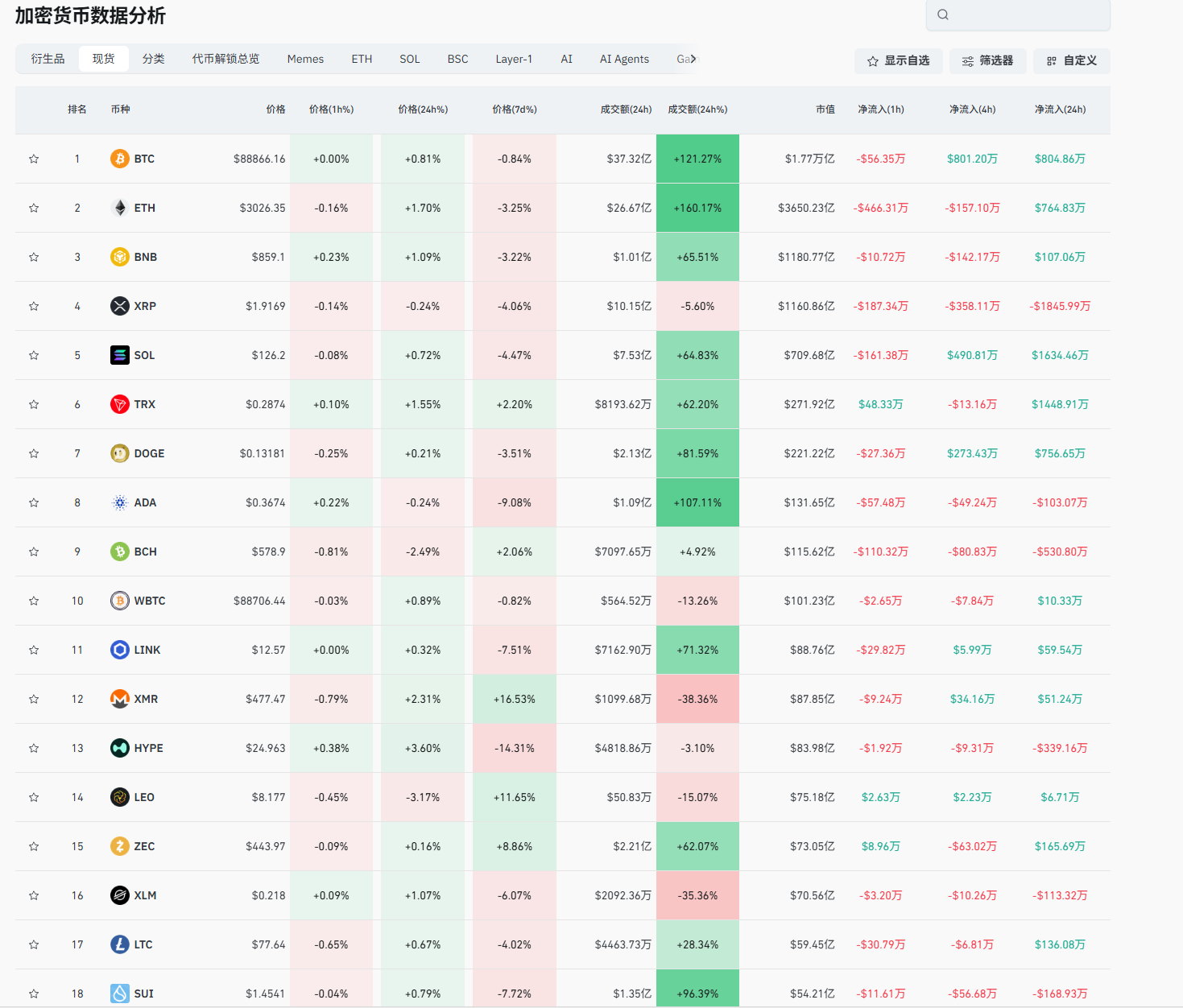Click the TRX Tron logo icon
Image resolution: width=1183 pixels, height=1008 pixels.
coord(119,404)
